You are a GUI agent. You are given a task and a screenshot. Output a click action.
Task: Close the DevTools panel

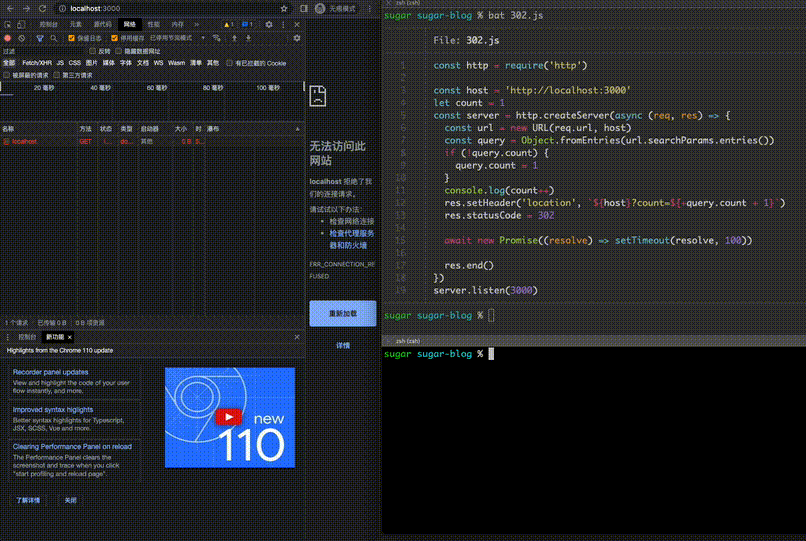pos(297,24)
